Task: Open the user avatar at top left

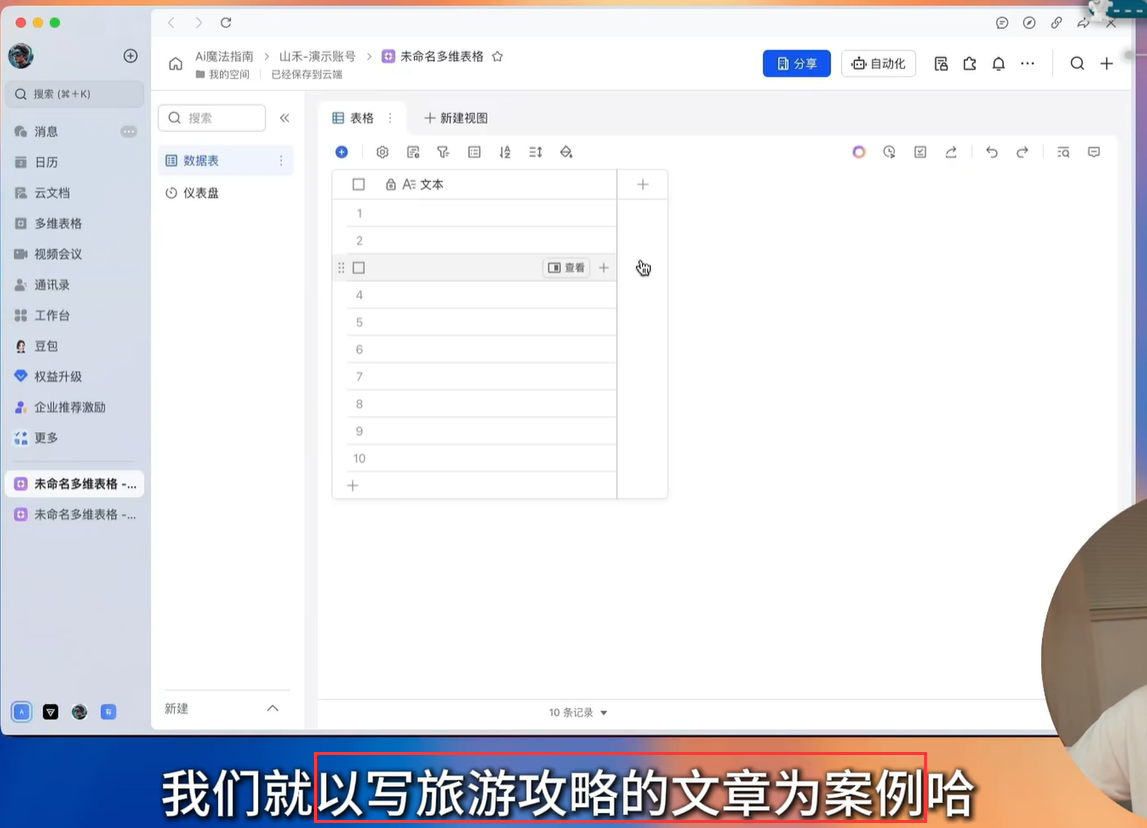Action: click(x=20, y=56)
